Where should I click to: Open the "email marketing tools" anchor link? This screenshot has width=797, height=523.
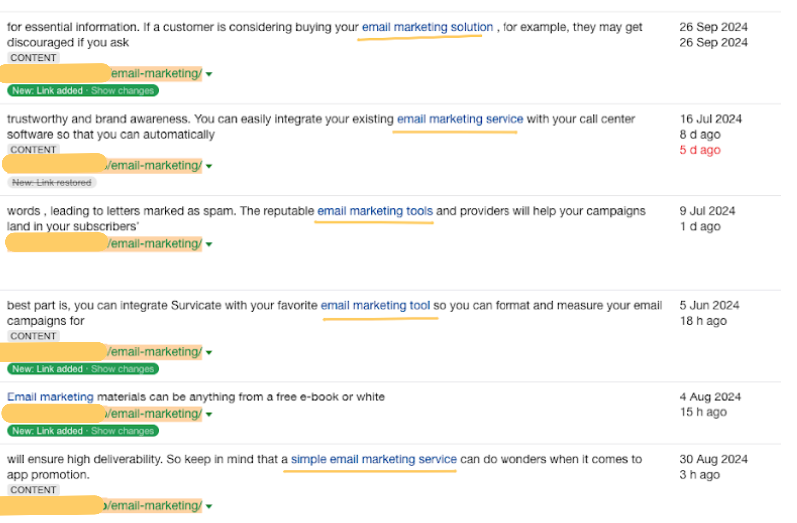tap(375, 211)
